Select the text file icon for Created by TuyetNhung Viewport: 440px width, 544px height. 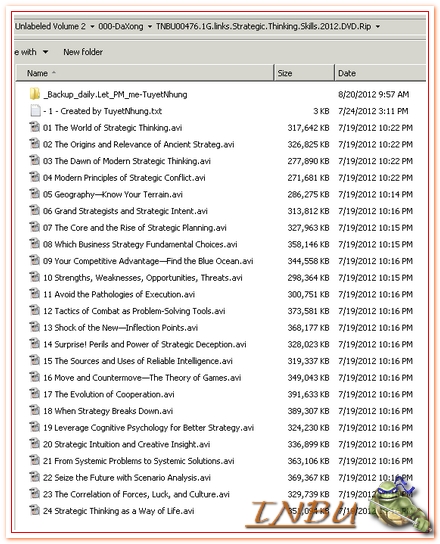point(35,111)
